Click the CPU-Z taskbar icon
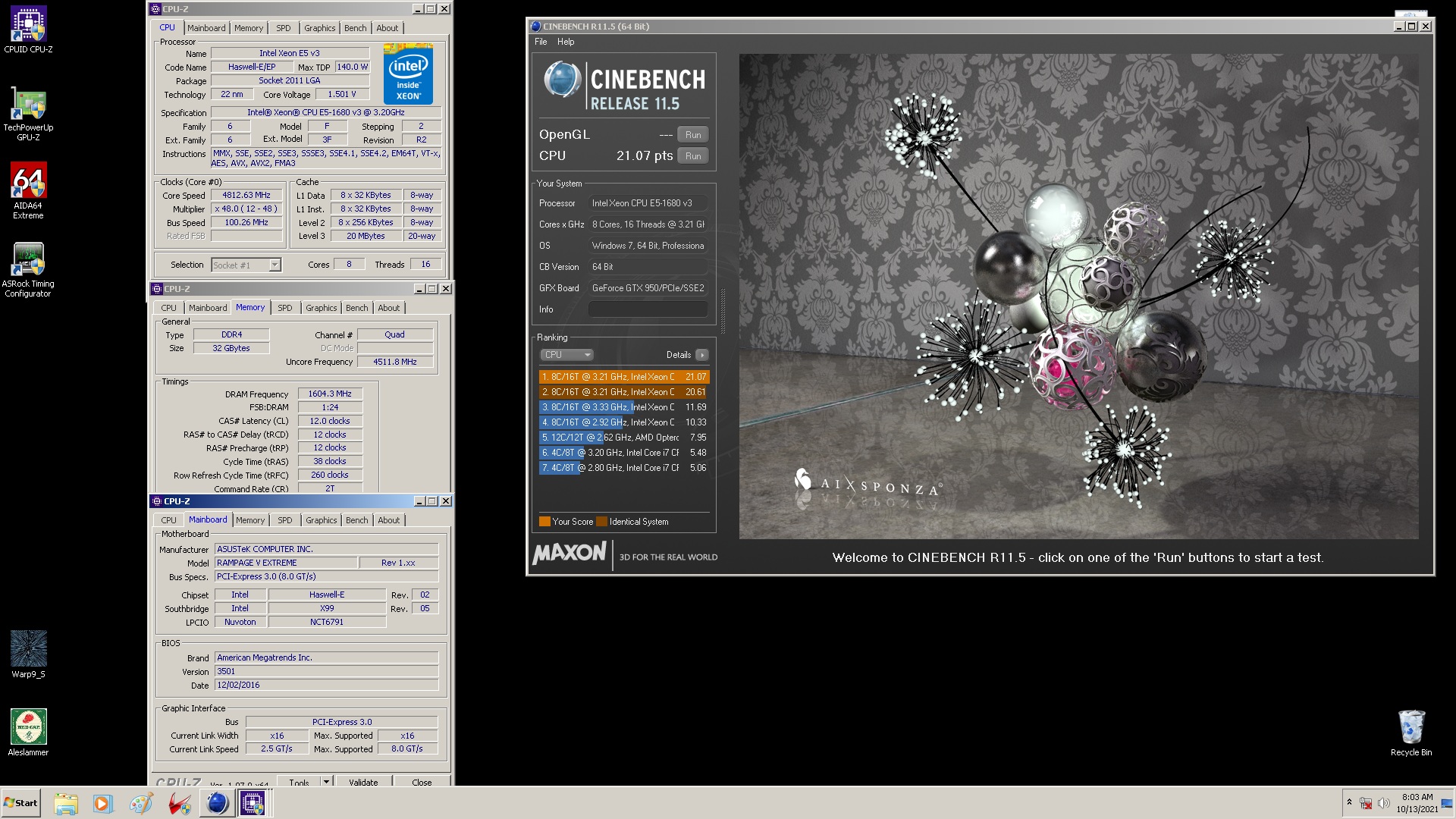Viewport: 1456px width, 819px height. (x=253, y=803)
